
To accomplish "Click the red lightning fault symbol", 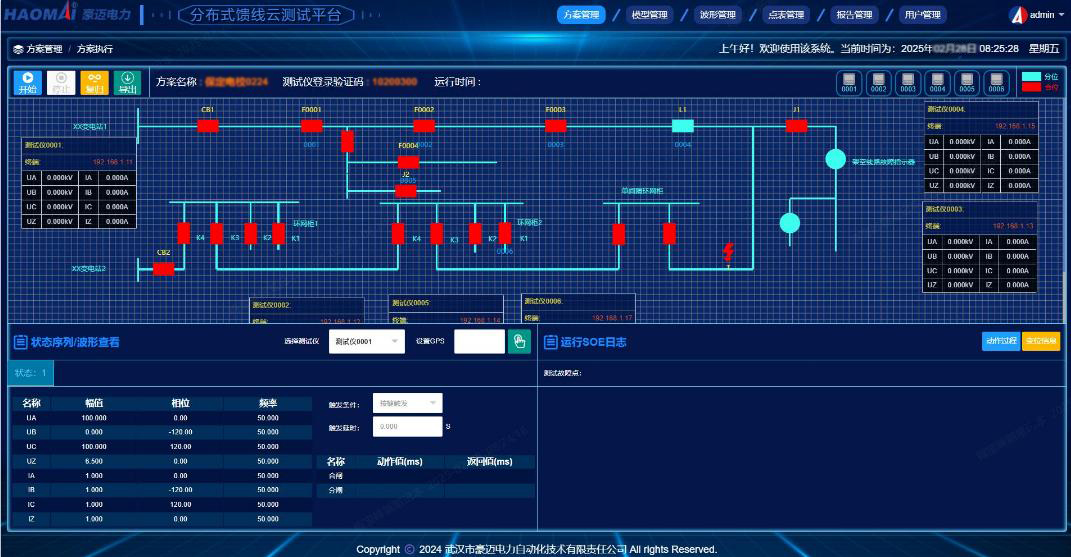I will point(729,253).
